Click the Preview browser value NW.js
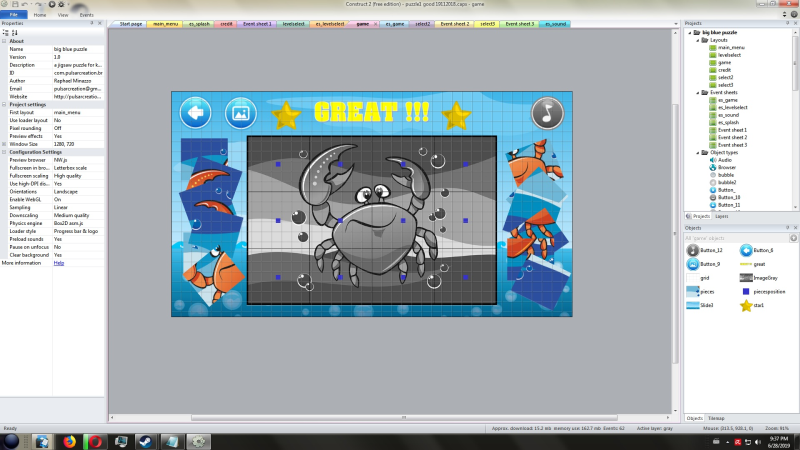Viewport: 800px width, 450px height. pos(78,160)
